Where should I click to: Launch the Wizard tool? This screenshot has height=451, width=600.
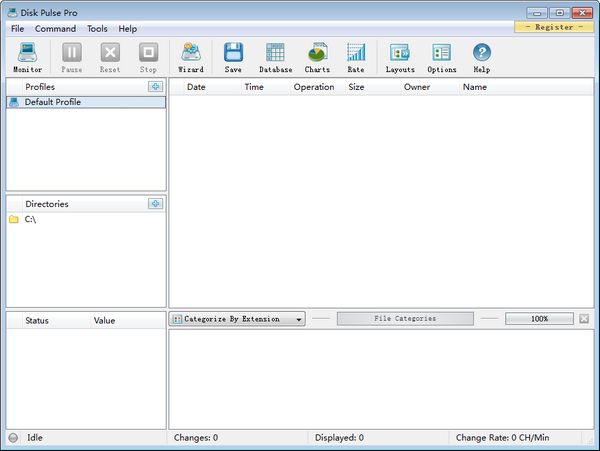190,57
